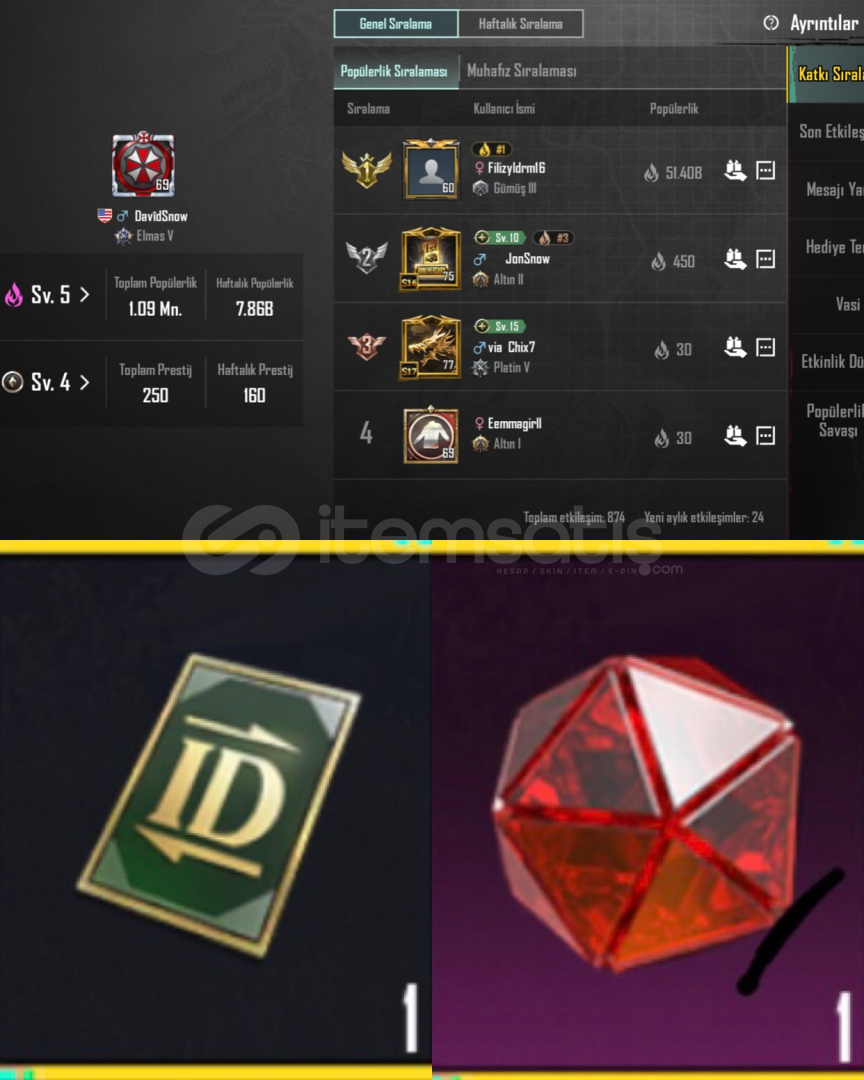Open Katkı Sıralaması side menu
Screen dimensions: 864x1080
coord(827,74)
